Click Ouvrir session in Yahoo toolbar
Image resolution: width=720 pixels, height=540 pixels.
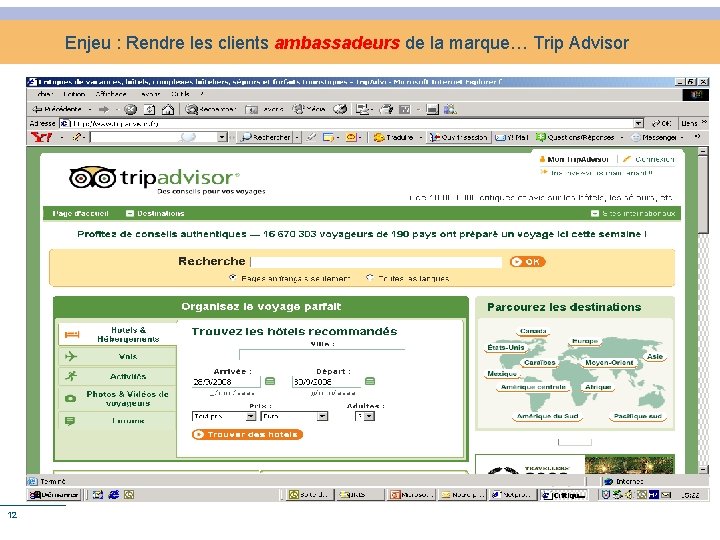tap(458, 137)
